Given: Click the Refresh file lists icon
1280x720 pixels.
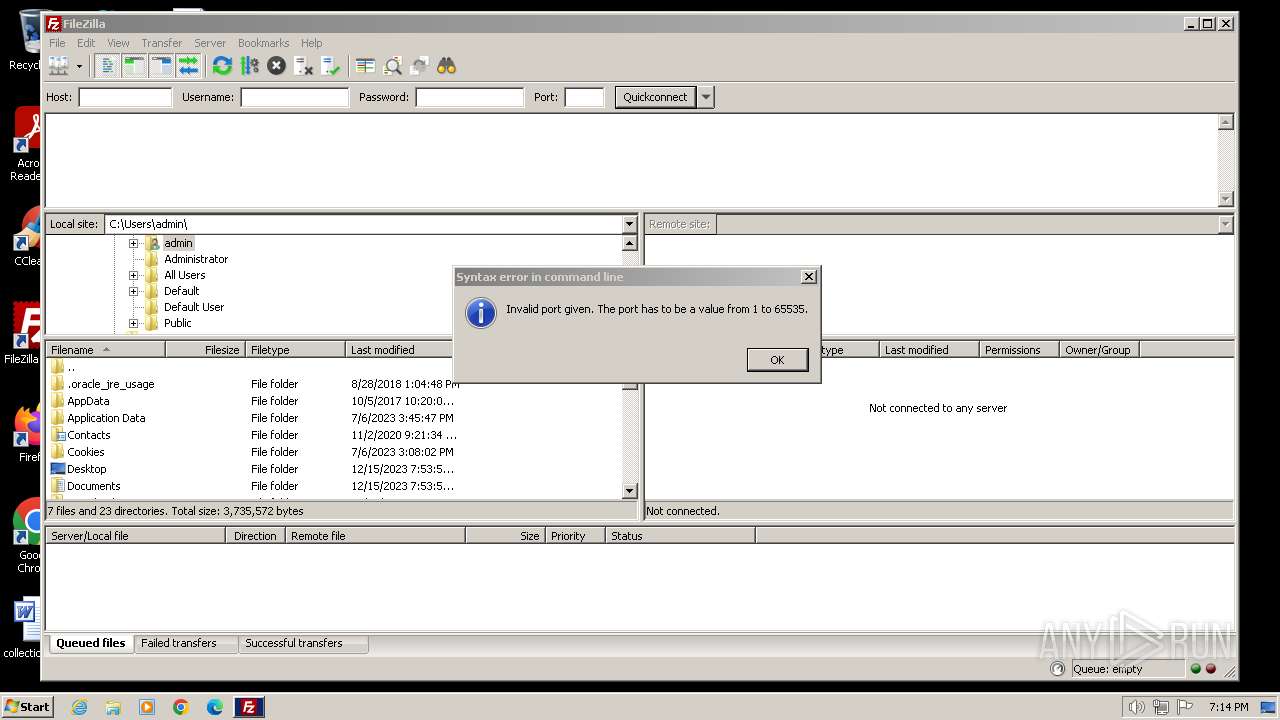Looking at the screenshot, I should click(x=222, y=66).
